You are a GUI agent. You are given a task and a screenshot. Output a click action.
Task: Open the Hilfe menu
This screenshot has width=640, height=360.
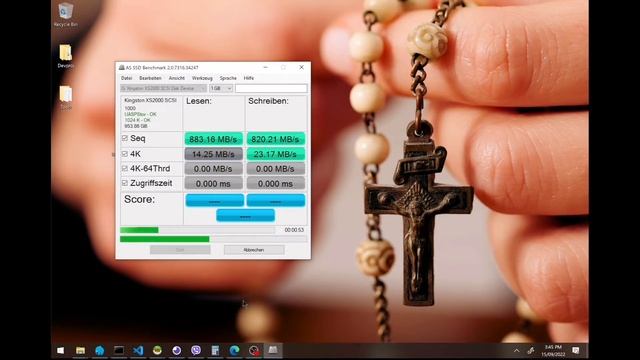pos(249,78)
